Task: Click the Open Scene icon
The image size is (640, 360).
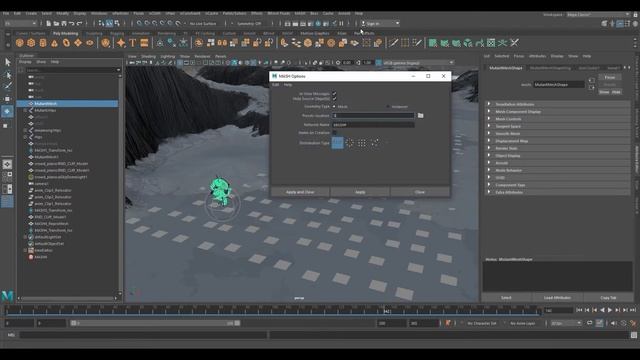Action: 56,24
